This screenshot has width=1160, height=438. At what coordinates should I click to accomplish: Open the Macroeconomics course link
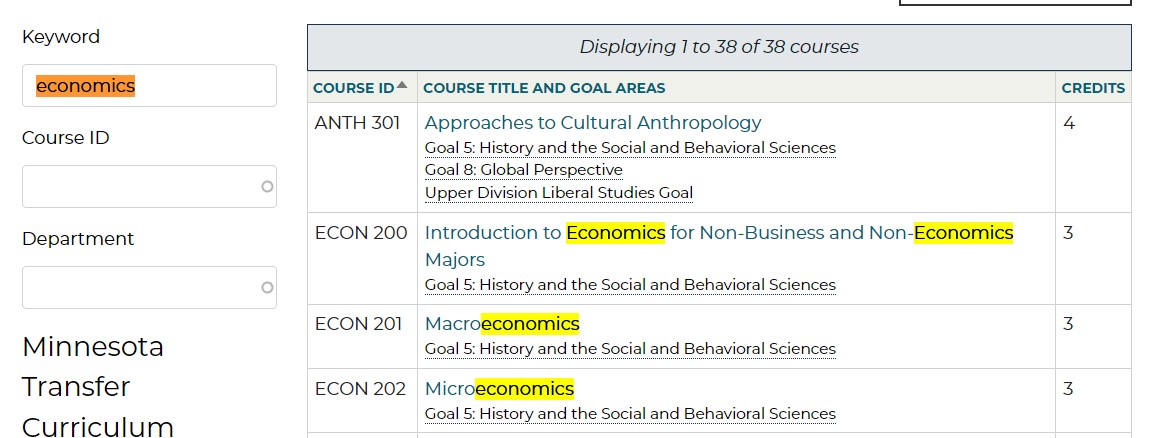coord(502,324)
